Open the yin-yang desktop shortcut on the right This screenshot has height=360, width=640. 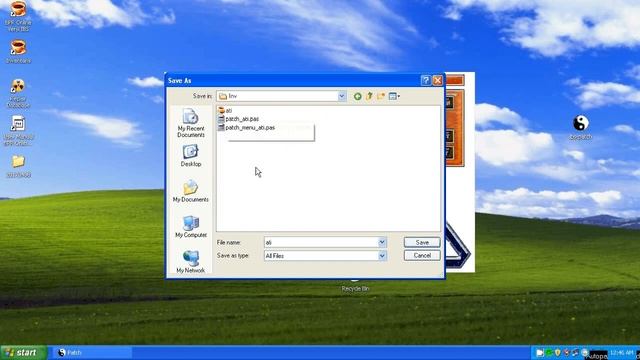(x=580, y=127)
